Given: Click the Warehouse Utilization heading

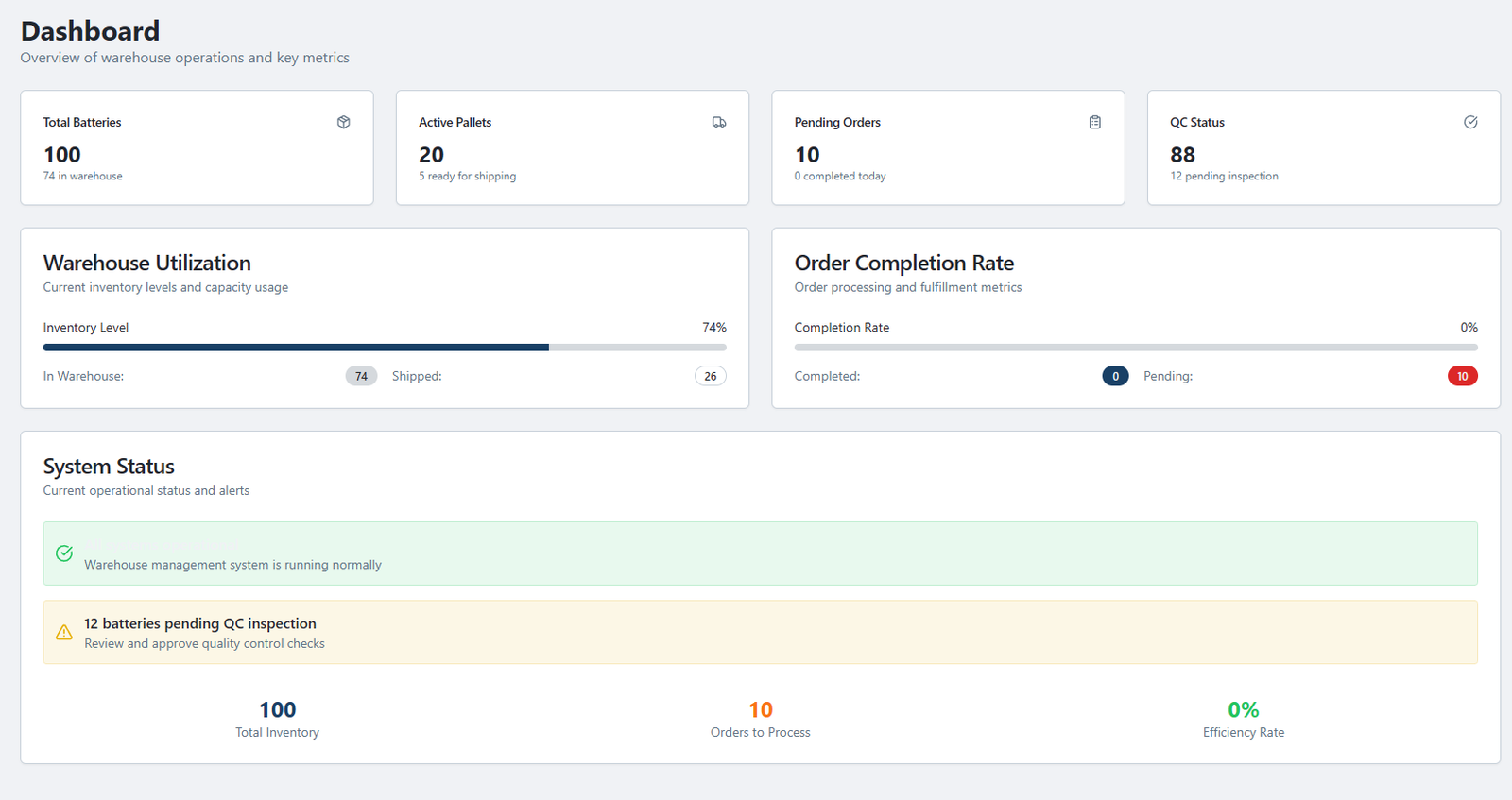Looking at the screenshot, I should tap(147, 263).
